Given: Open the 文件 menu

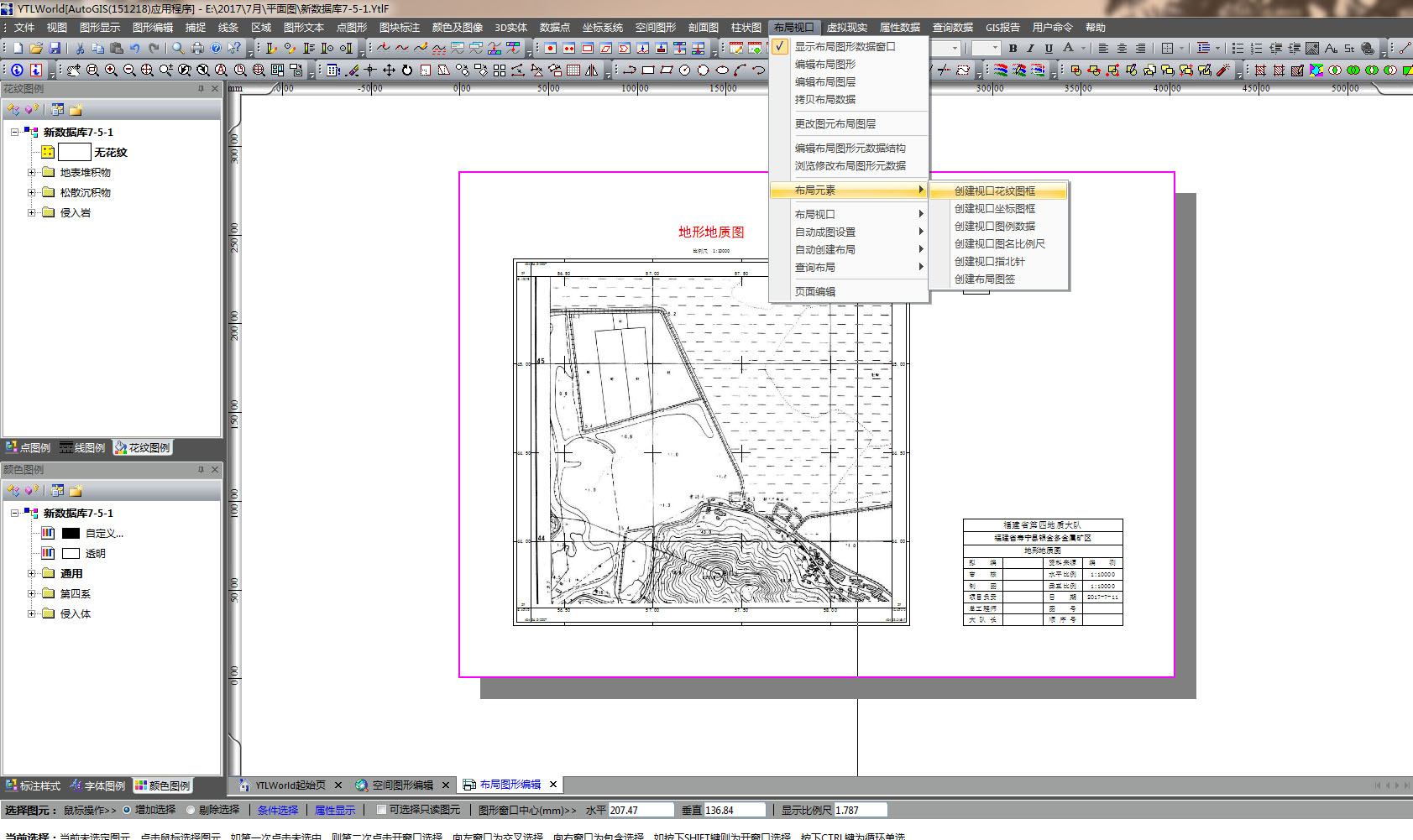Looking at the screenshot, I should point(24,28).
